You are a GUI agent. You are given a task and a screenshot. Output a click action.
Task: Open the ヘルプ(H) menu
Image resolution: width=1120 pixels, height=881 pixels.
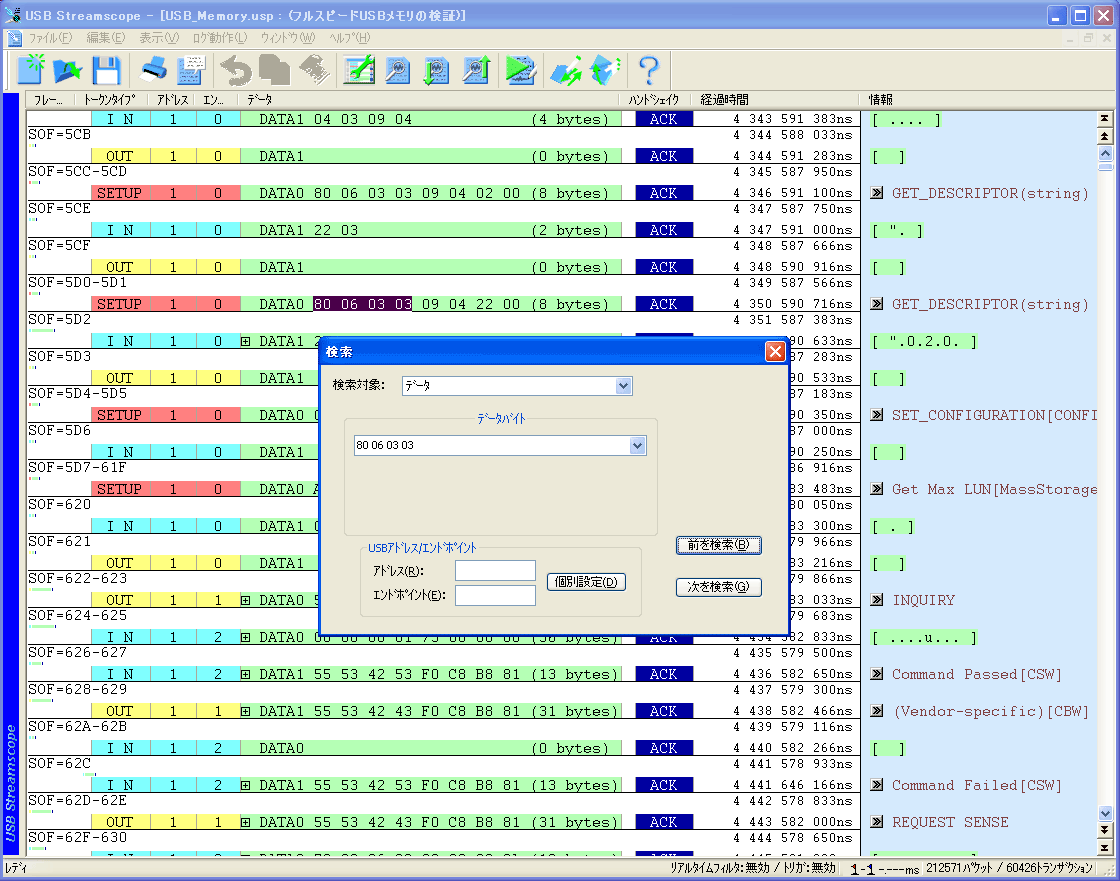click(349, 38)
